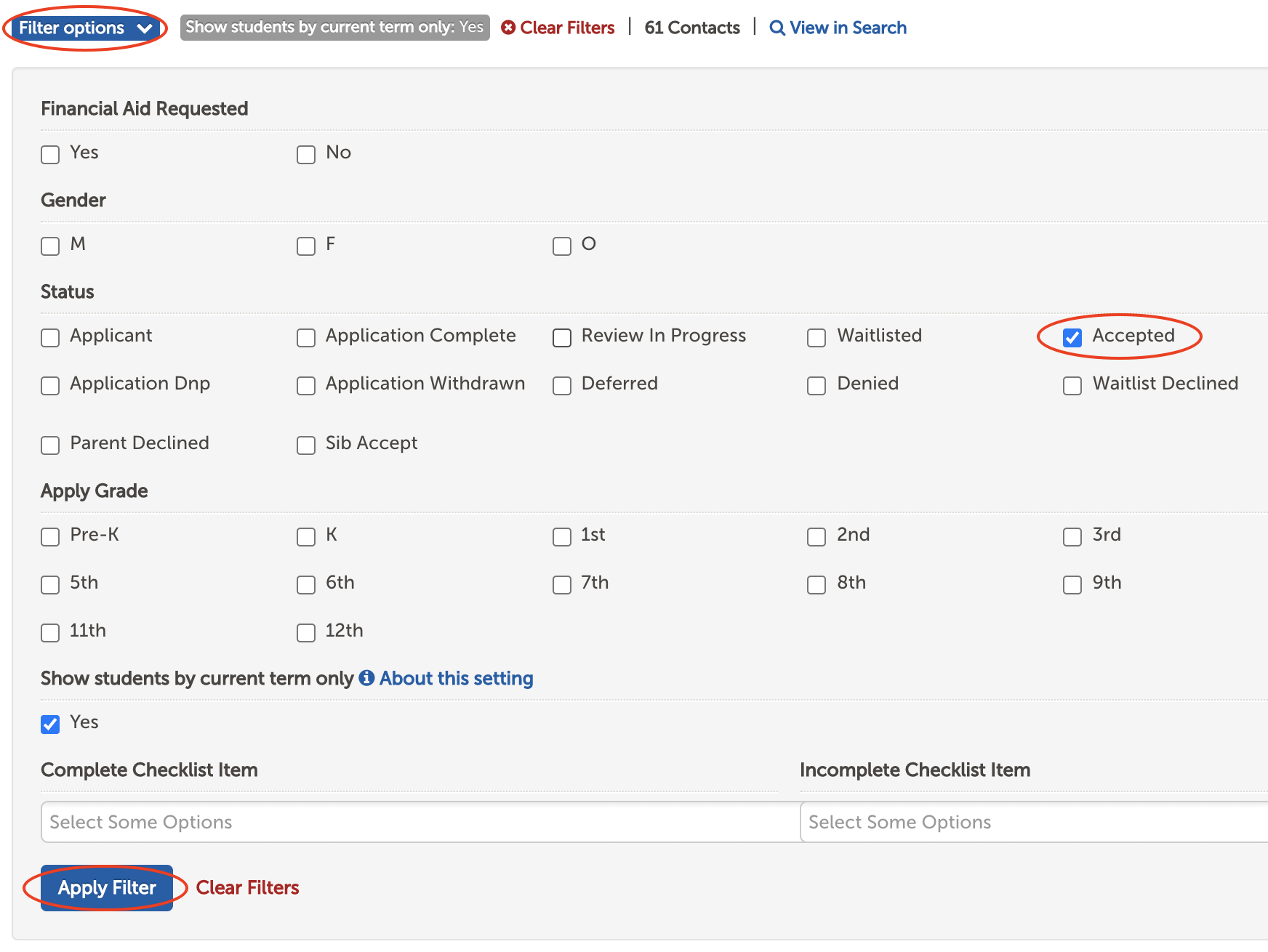Check the Parent Declined status
The width and height of the screenshot is (1268, 952).
(x=50, y=445)
